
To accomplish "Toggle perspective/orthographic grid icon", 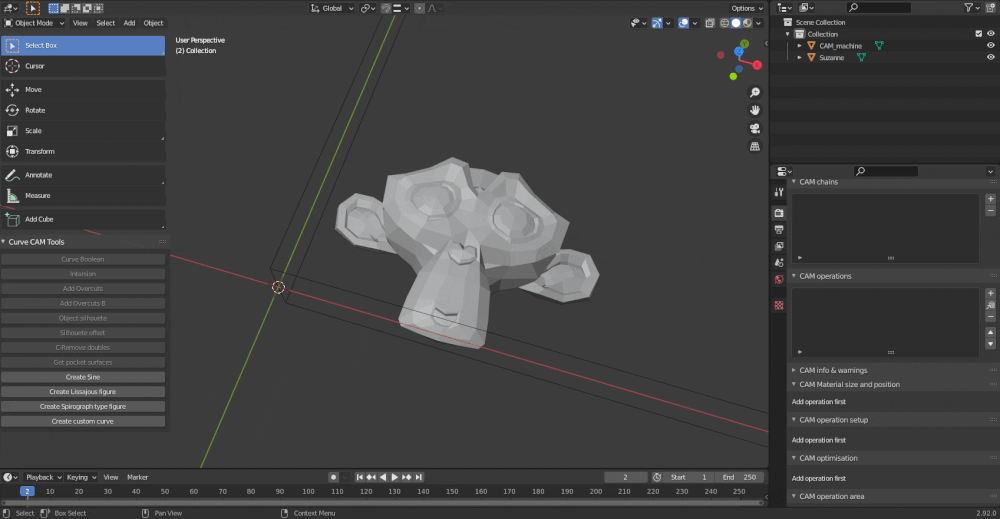I will click(x=754, y=147).
